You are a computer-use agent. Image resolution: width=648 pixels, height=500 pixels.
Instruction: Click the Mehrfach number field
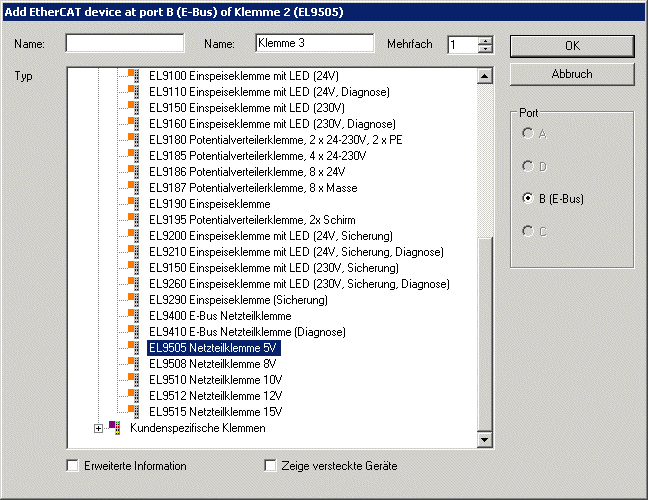pos(463,45)
